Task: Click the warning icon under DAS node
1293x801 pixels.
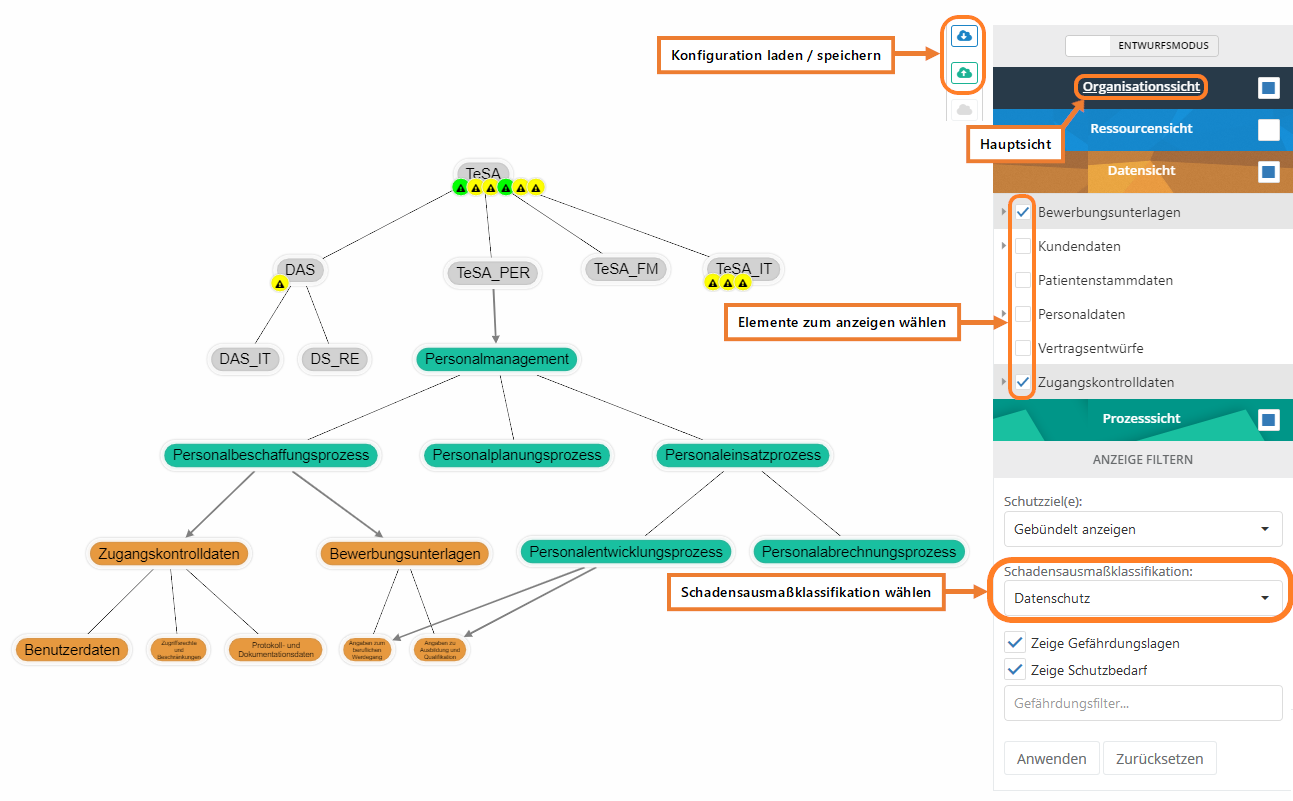Action: pos(280,284)
